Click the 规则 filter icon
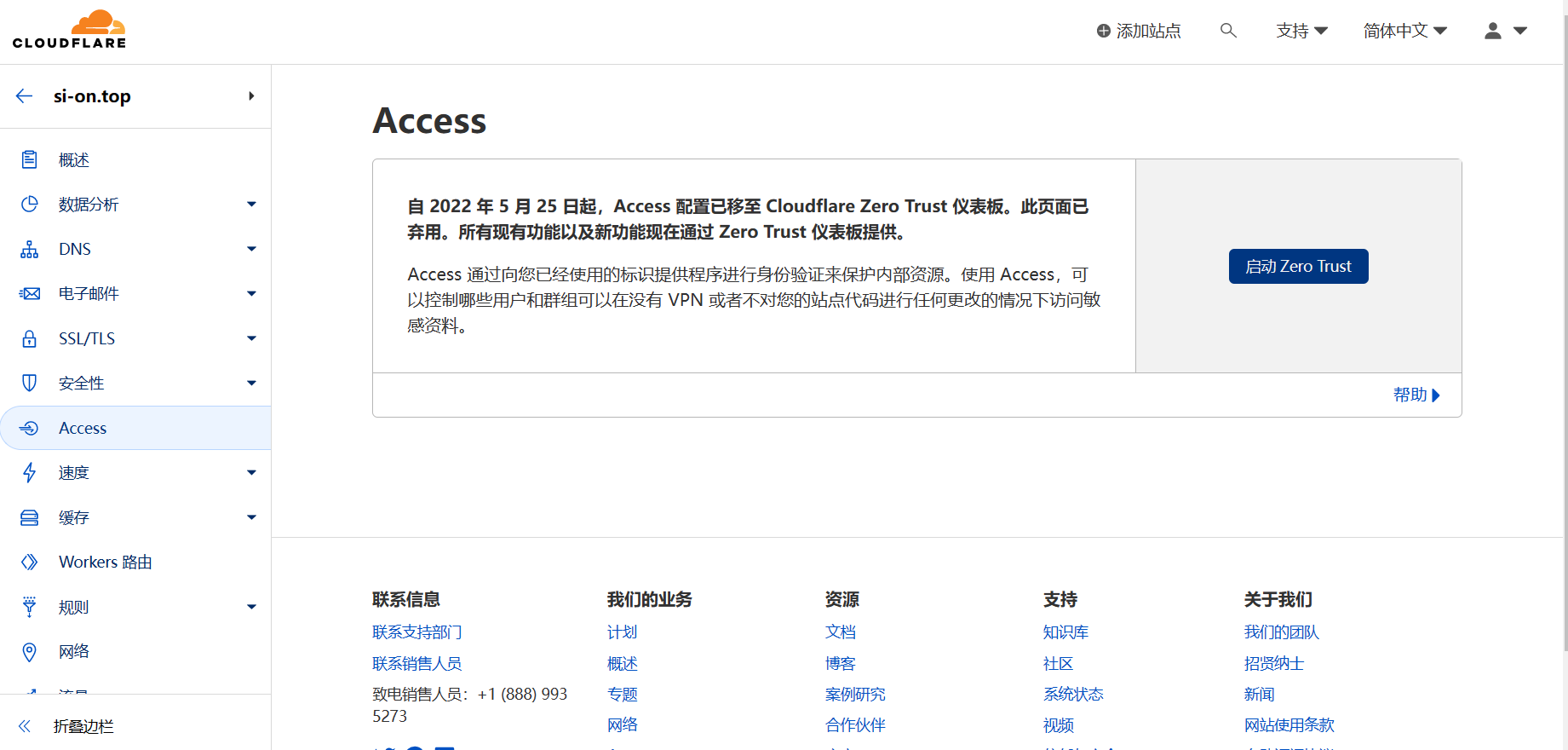 tap(29, 607)
